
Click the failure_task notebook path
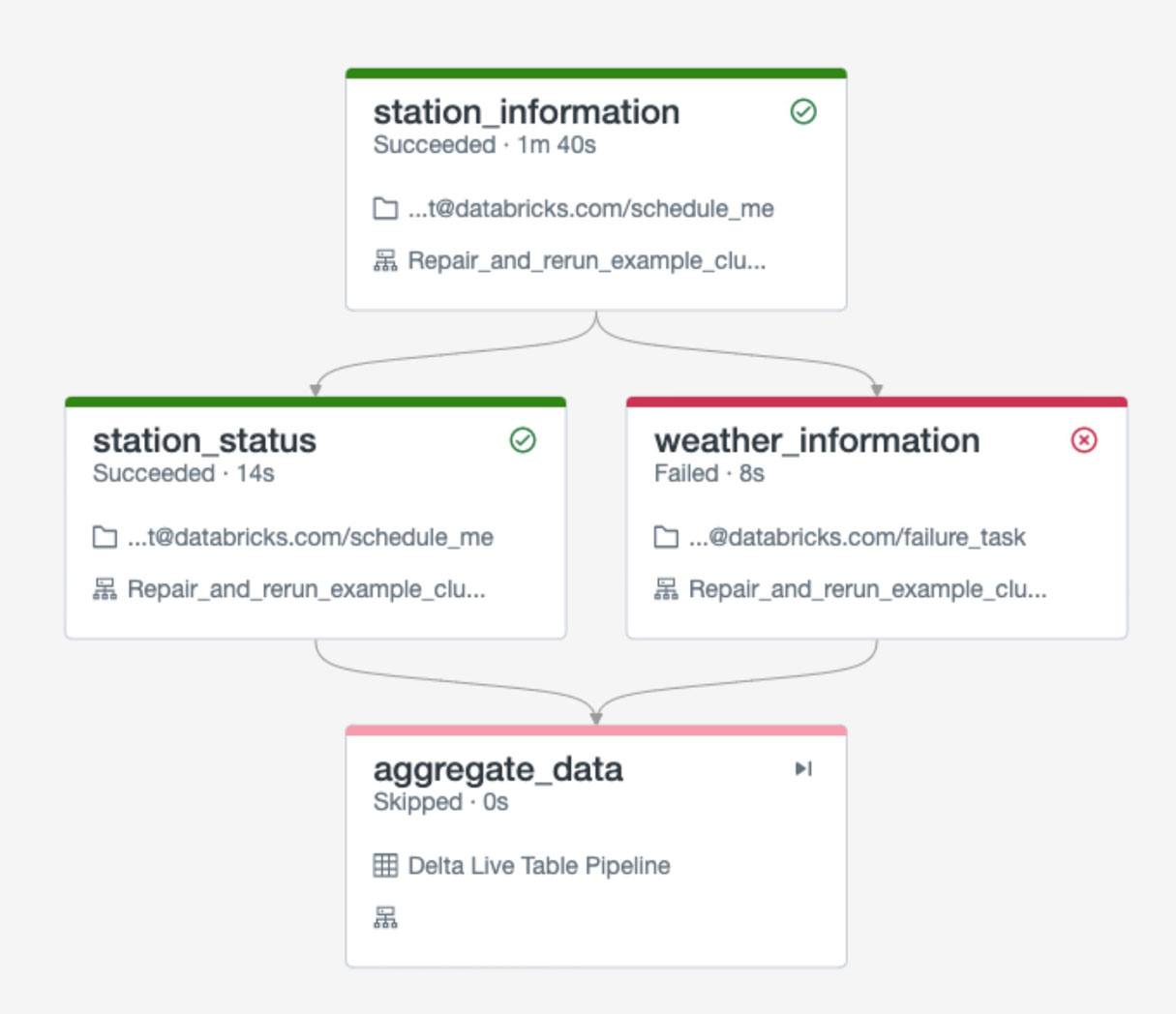click(x=857, y=537)
